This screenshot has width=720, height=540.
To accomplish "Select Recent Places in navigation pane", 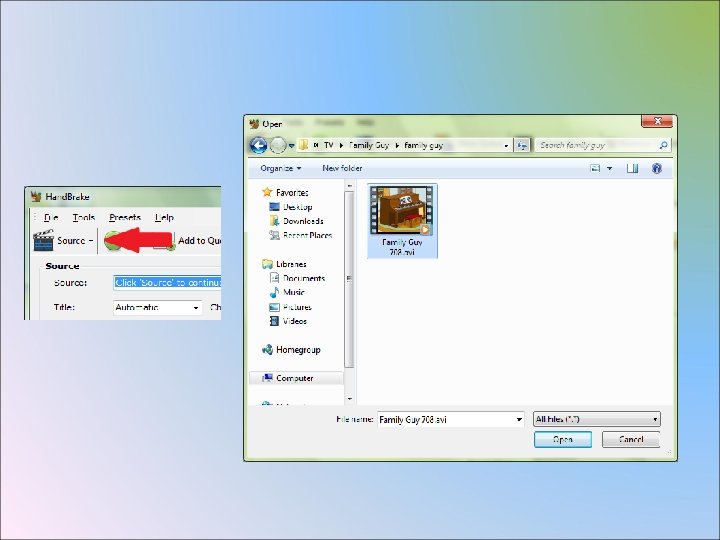I will tap(300, 236).
